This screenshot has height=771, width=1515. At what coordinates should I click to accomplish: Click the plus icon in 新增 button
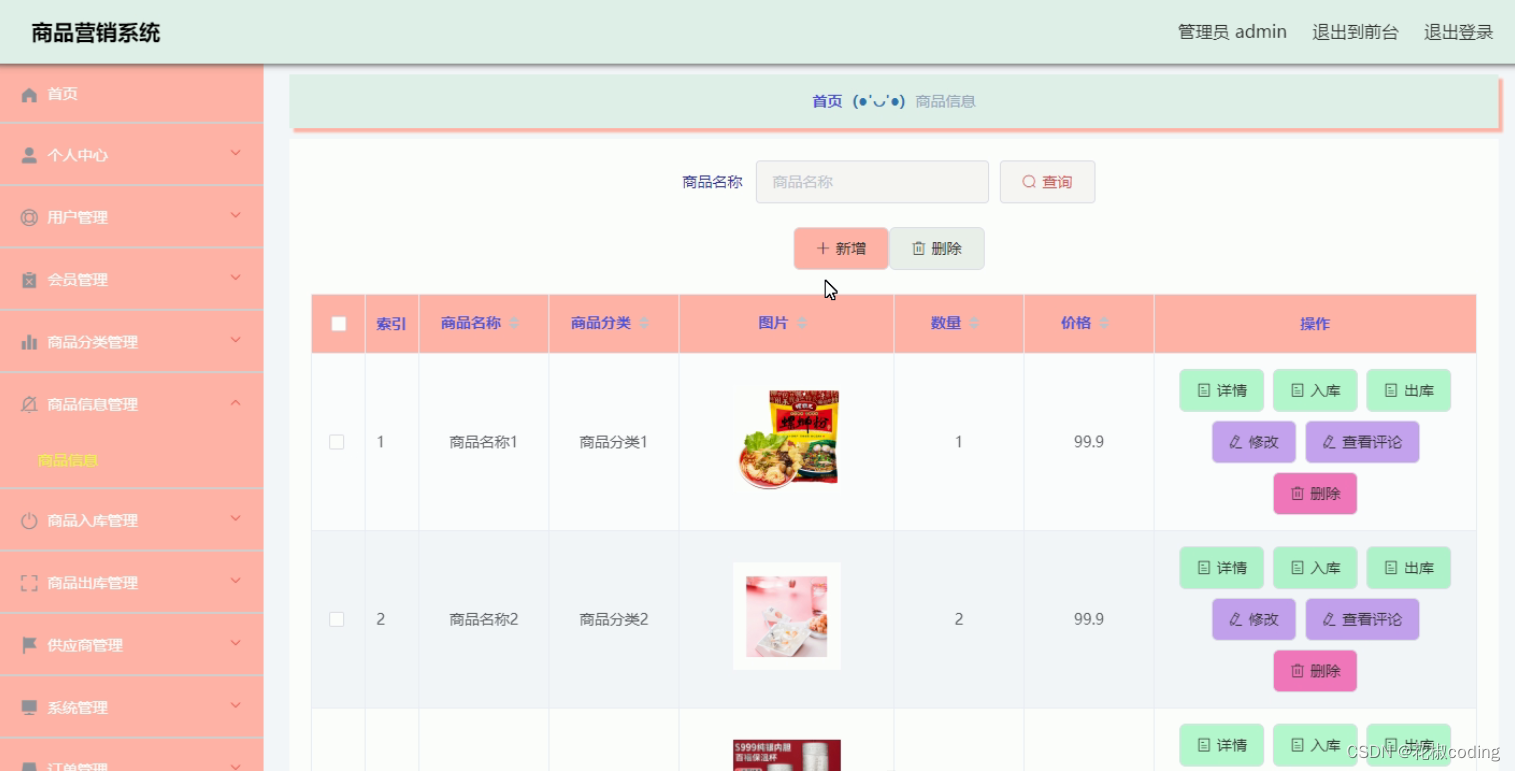[822, 248]
